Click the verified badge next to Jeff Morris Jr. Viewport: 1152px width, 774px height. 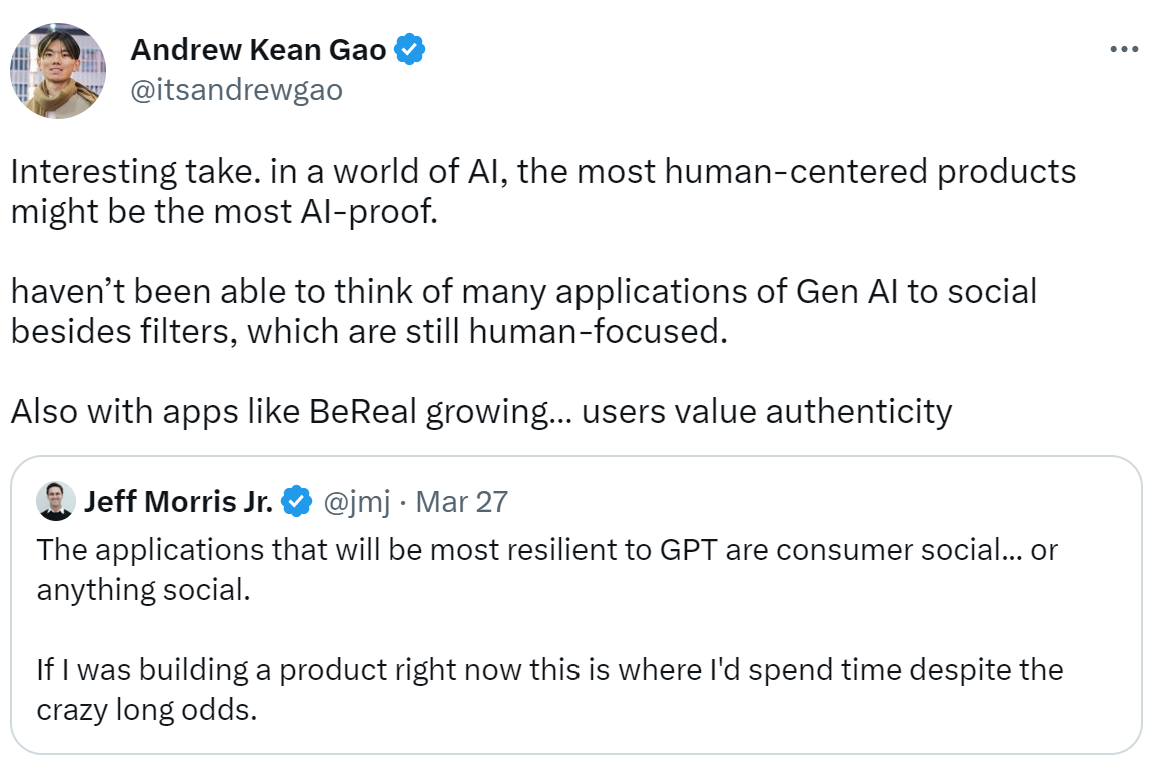(x=297, y=502)
